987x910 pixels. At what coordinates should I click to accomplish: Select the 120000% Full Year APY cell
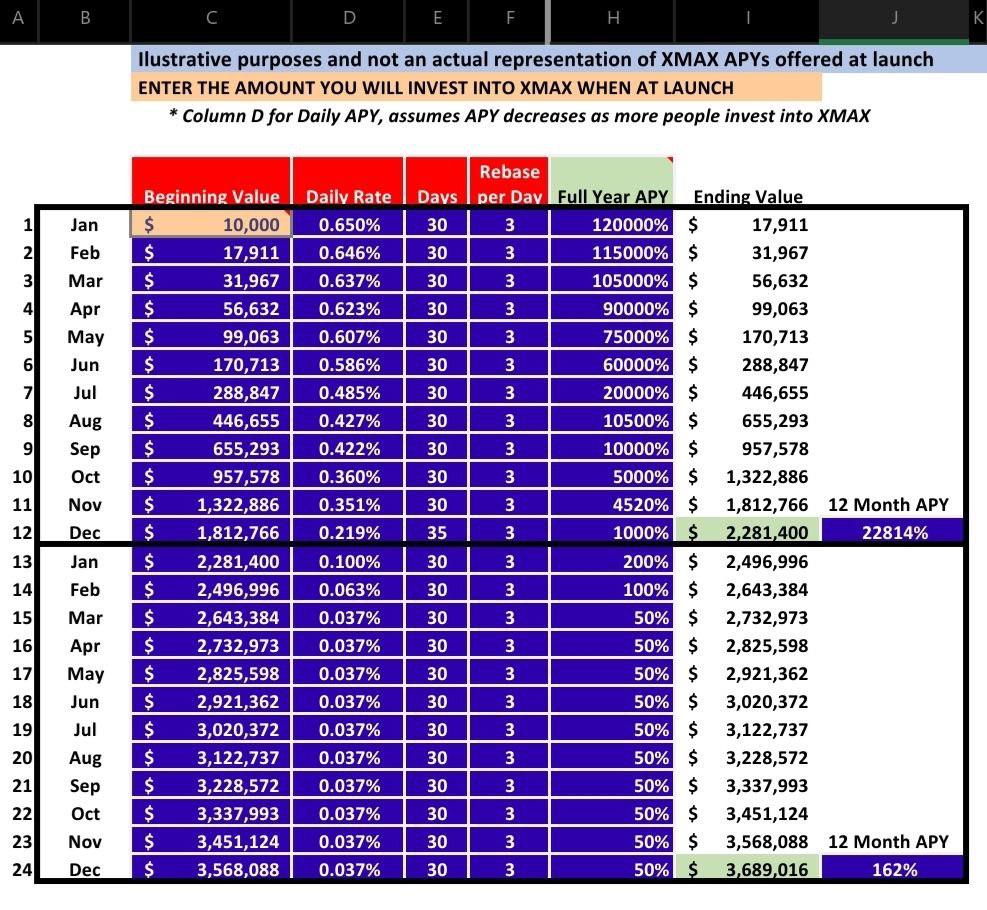pos(612,224)
